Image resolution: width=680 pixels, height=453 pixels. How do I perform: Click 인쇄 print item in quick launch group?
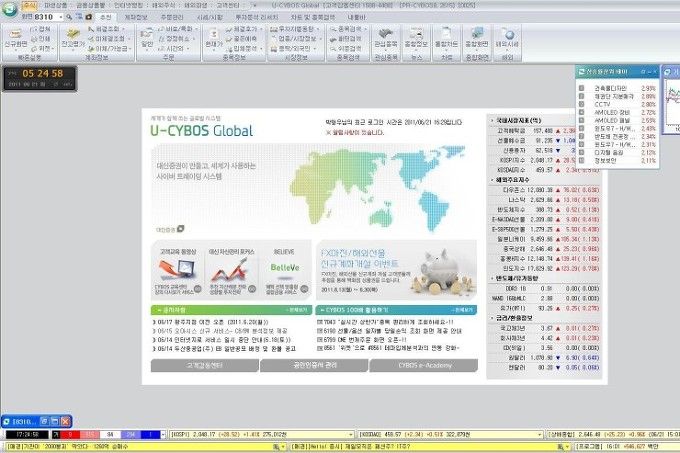40,39
